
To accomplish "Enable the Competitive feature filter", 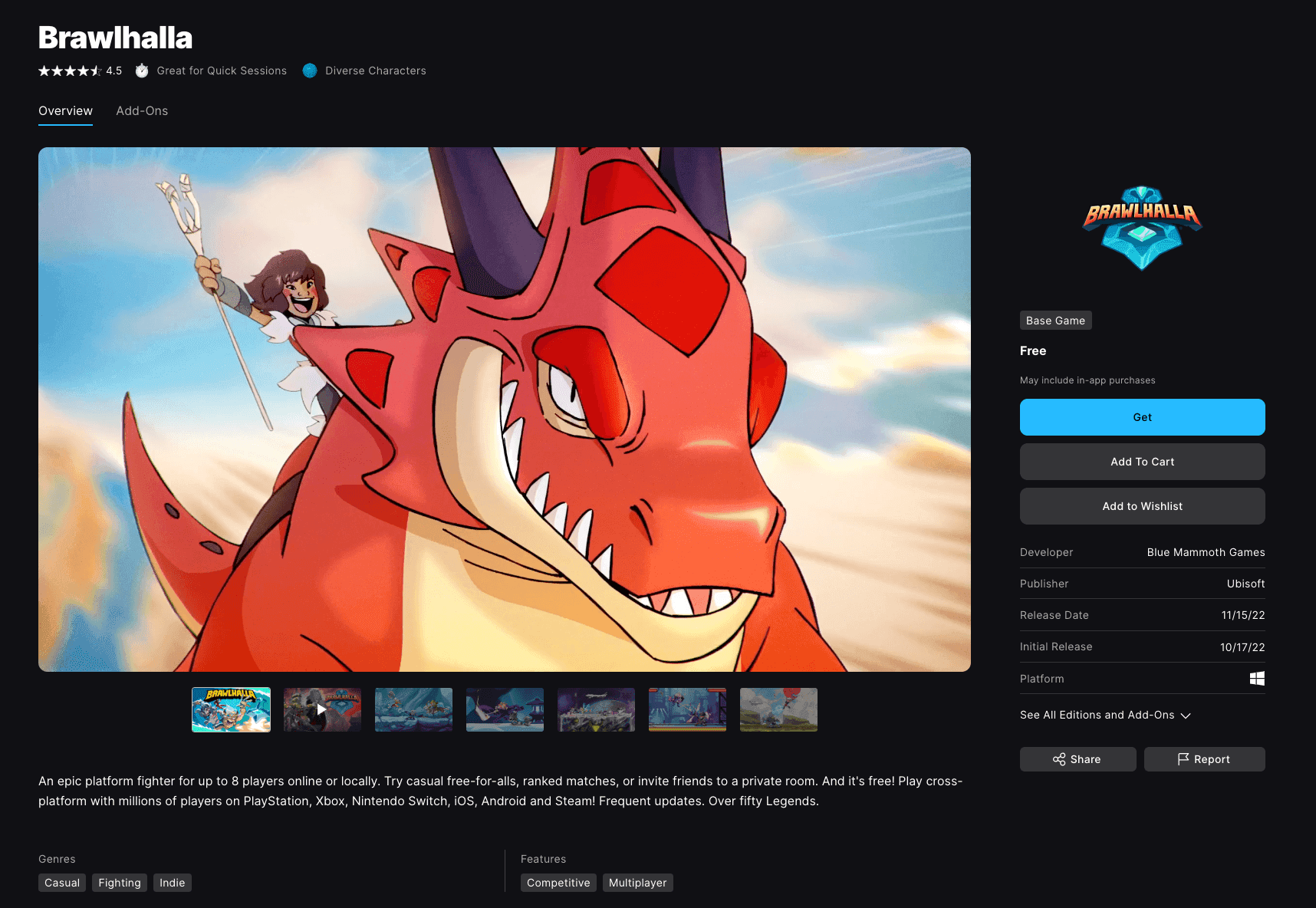I will coord(558,882).
